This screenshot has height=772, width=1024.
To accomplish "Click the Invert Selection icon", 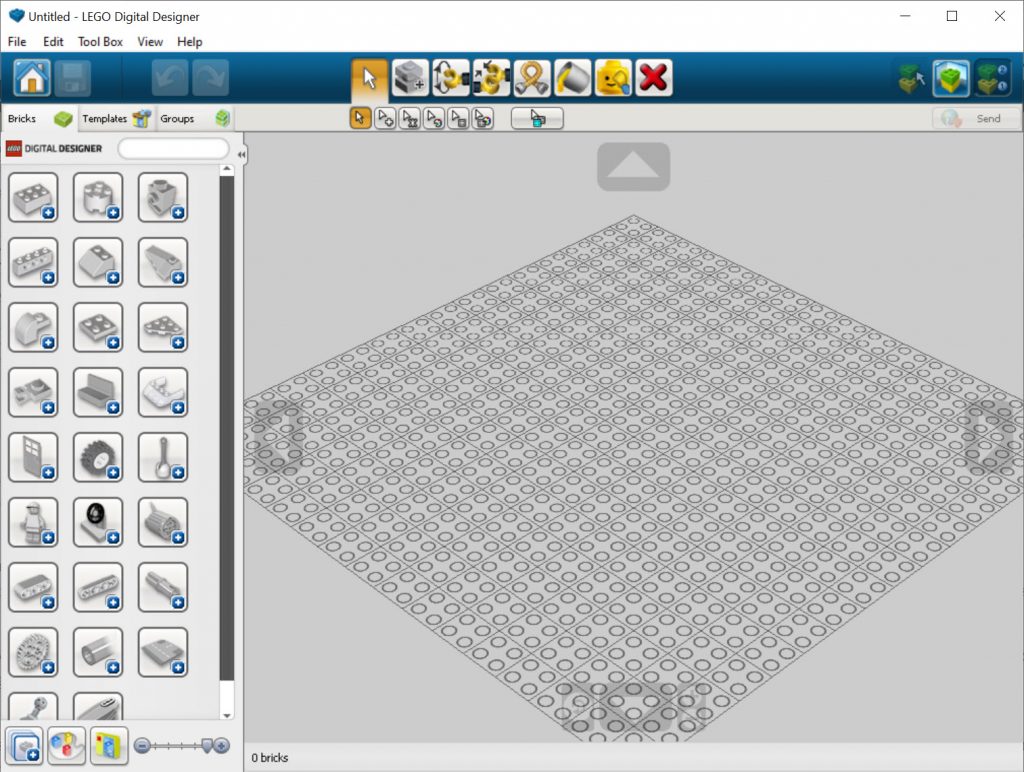I will (x=537, y=118).
